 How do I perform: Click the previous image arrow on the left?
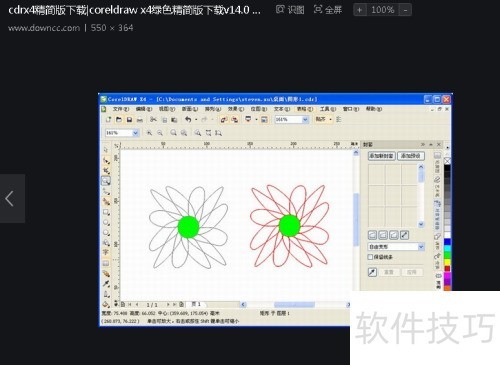[x=10, y=198]
